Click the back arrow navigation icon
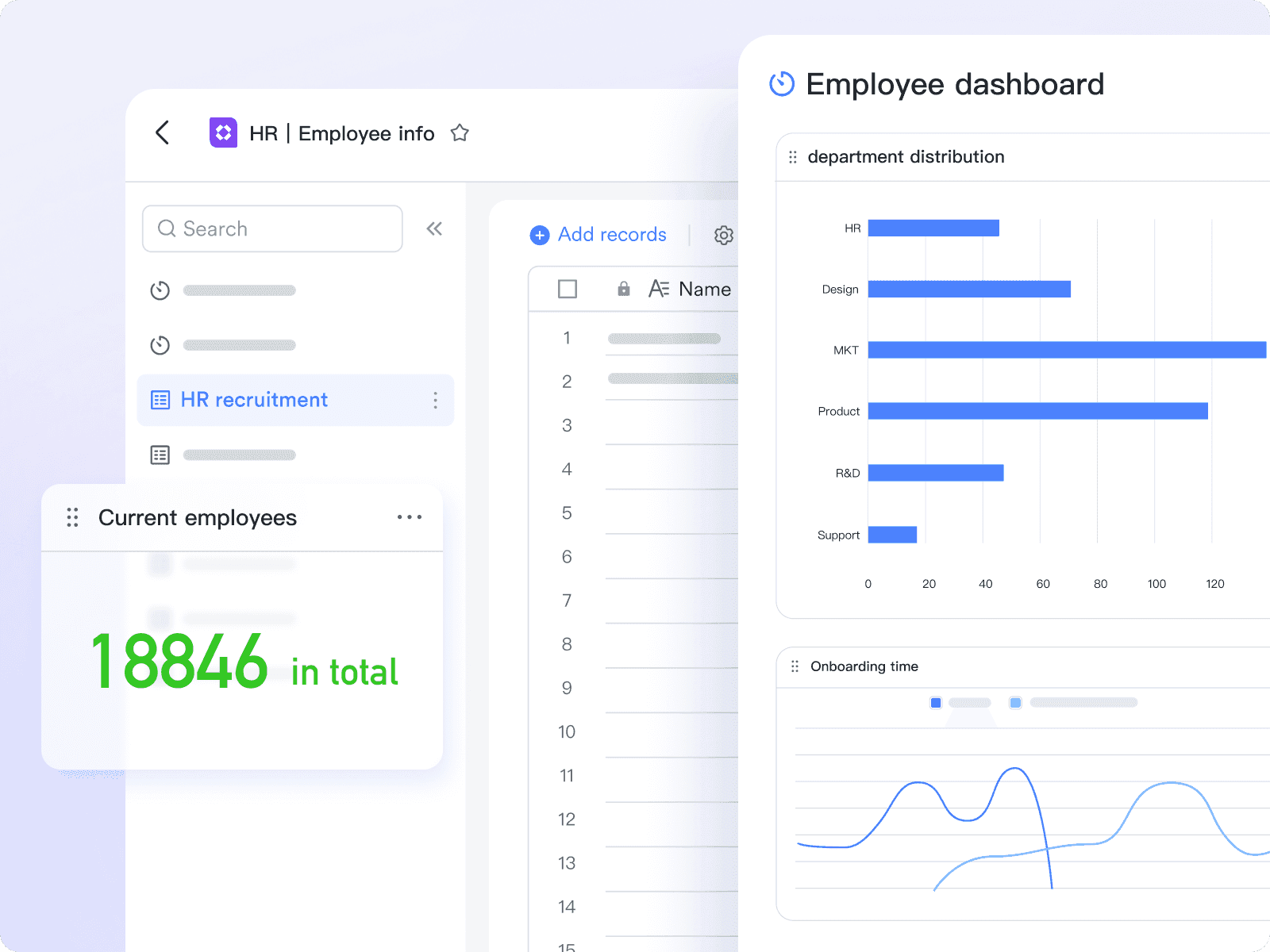 tap(162, 133)
